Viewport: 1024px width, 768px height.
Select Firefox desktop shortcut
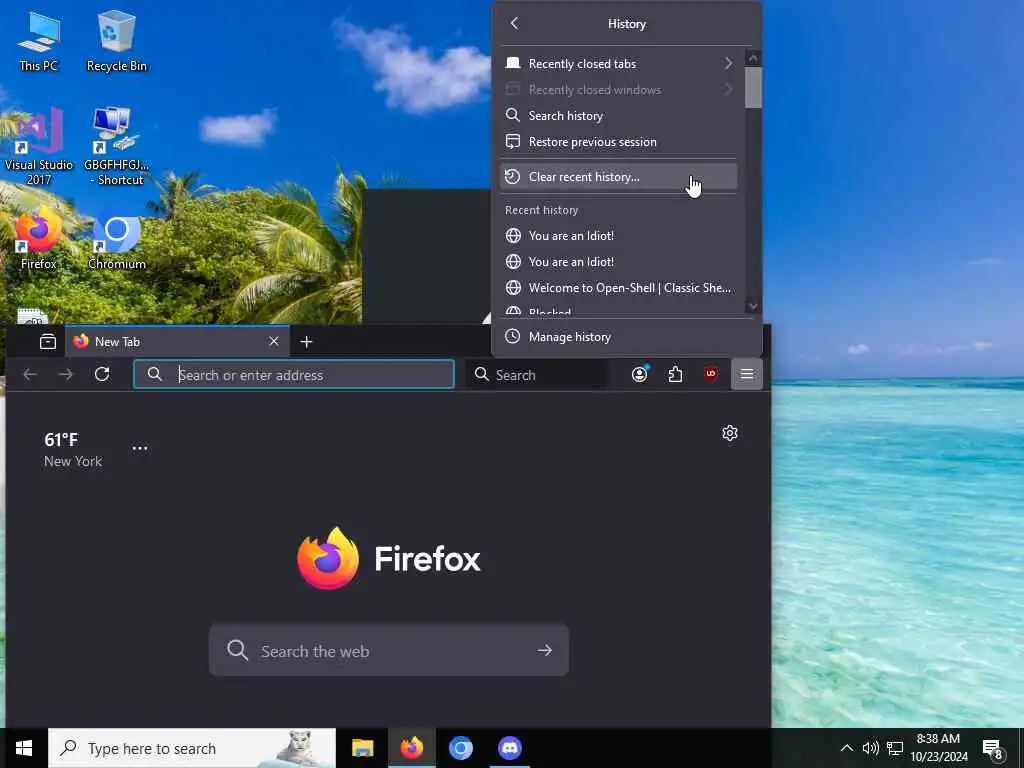click(39, 239)
